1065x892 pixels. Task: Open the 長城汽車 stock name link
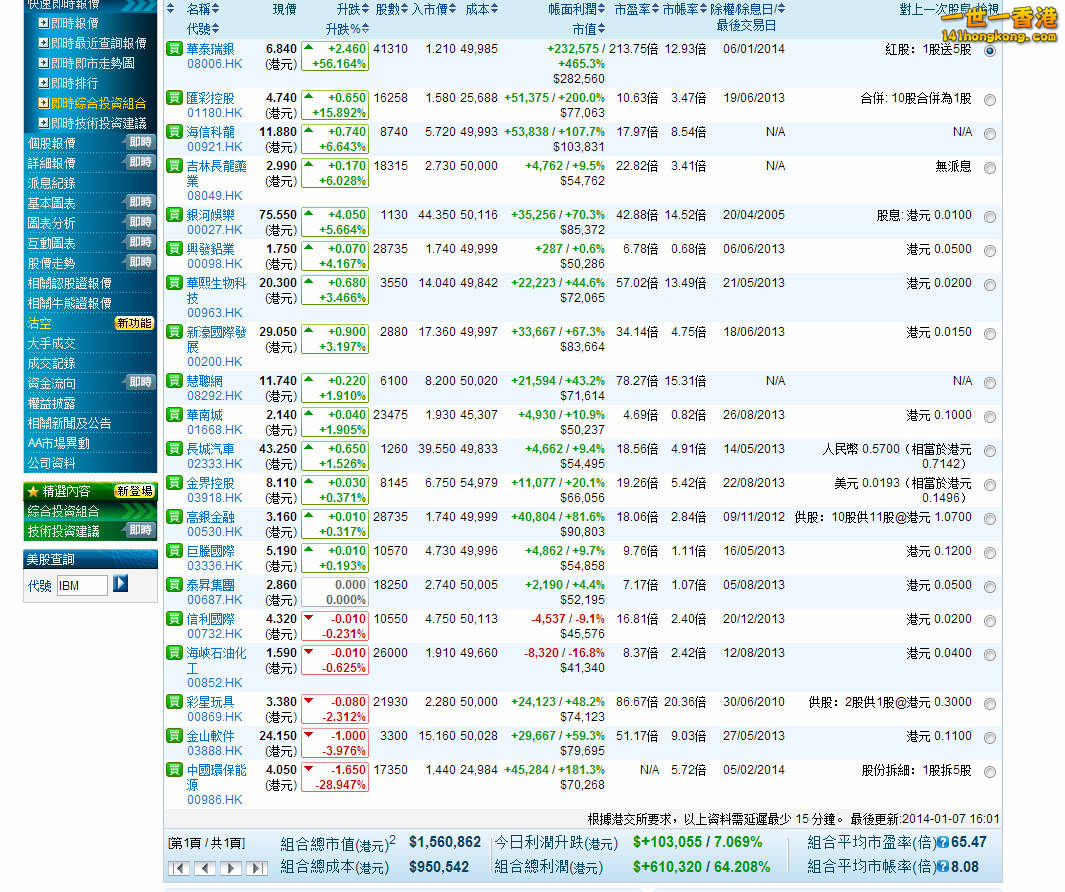tap(211, 448)
